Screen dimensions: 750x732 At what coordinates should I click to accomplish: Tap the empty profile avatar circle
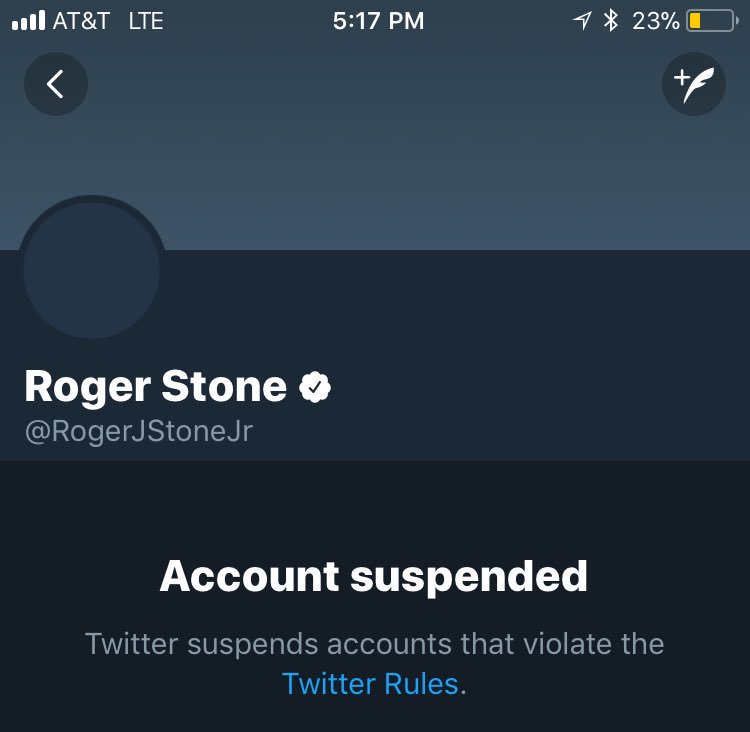pyautogui.click(x=91, y=272)
